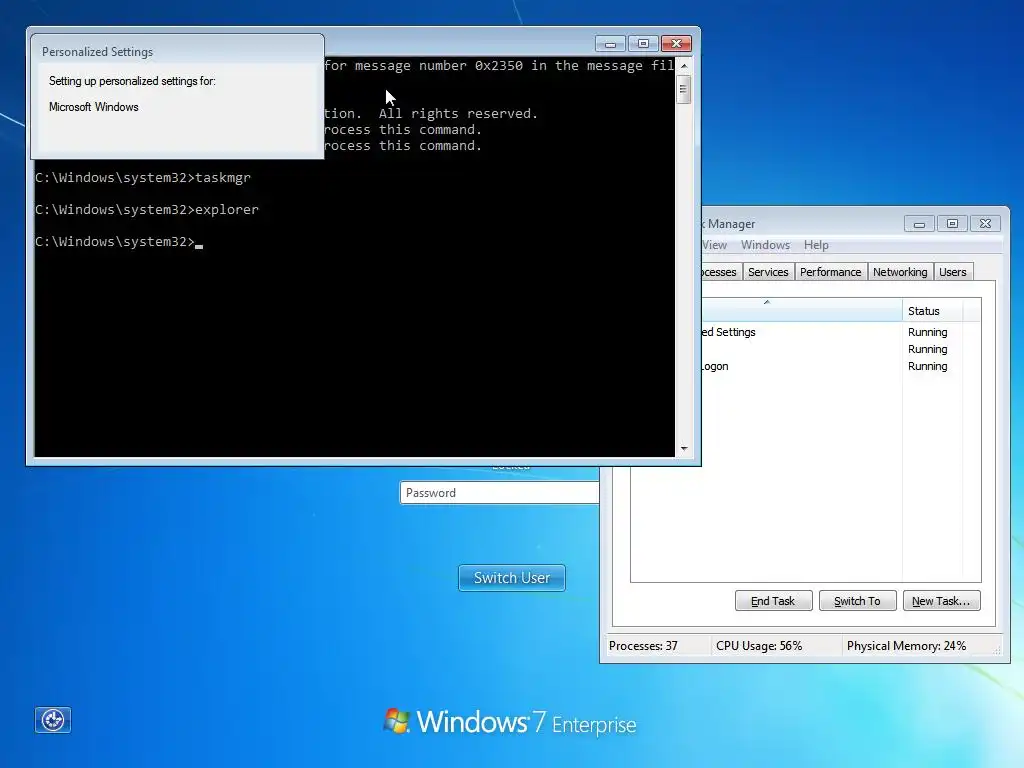Open the Users tab in Task Manager
Screen dimensions: 1024x768
[x=953, y=272]
